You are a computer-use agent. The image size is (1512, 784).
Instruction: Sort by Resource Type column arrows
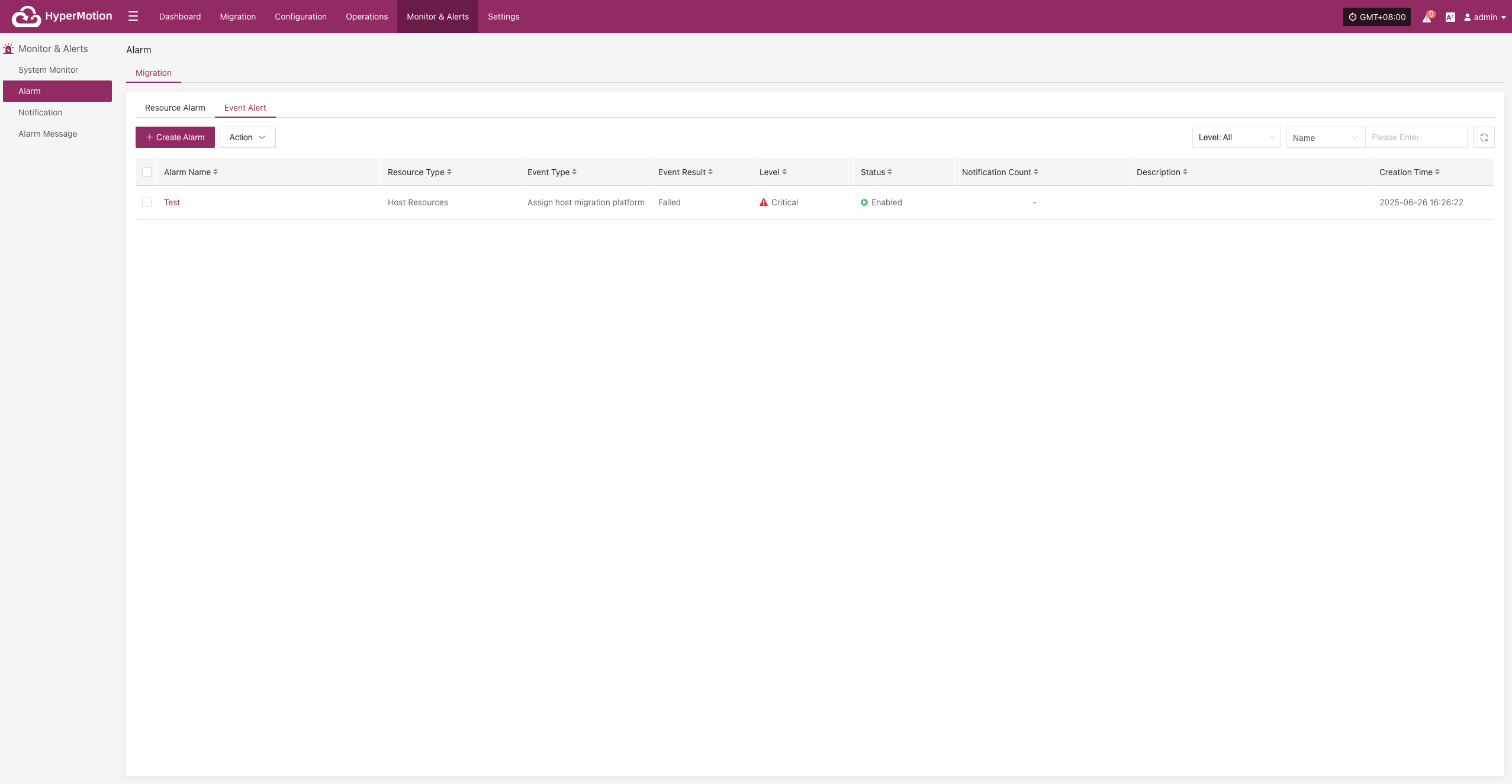(x=449, y=172)
